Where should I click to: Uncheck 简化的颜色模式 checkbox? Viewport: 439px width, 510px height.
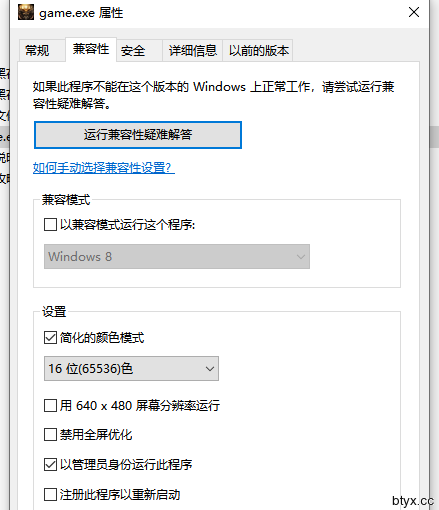[x=50, y=338]
